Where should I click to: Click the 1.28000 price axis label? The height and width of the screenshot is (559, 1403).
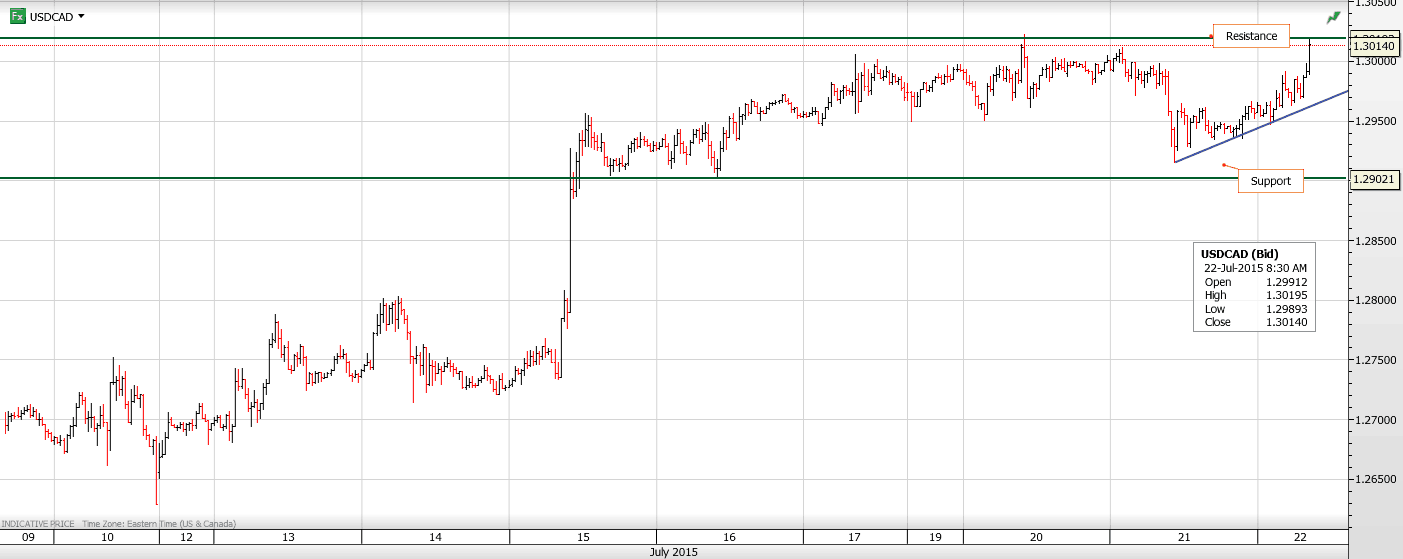coord(1376,300)
